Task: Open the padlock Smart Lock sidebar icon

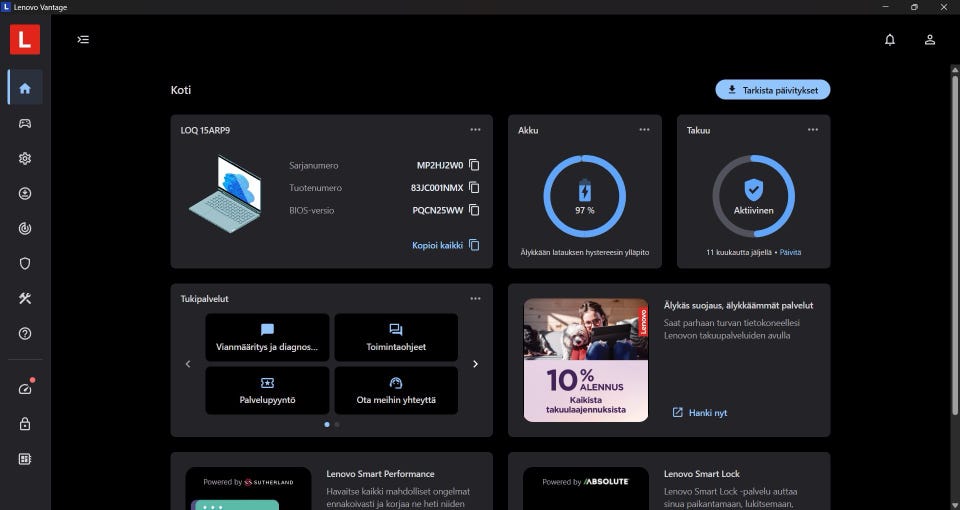Action: tap(25, 424)
